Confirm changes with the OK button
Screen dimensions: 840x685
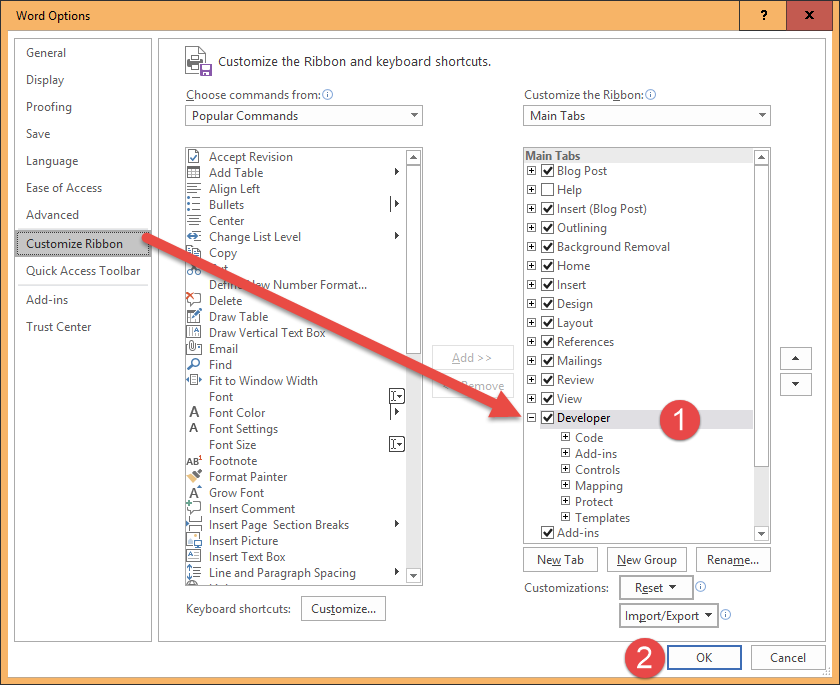pyautogui.click(x=704, y=658)
